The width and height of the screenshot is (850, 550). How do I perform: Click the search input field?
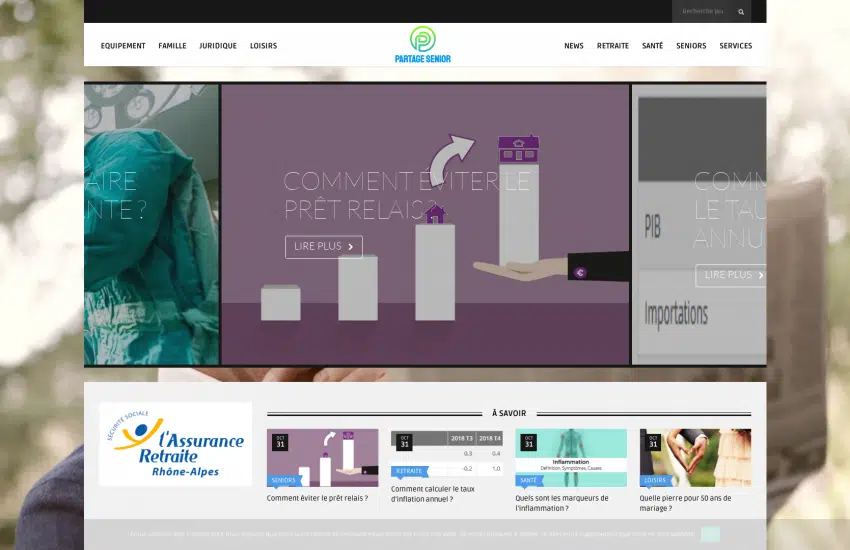coord(704,12)
